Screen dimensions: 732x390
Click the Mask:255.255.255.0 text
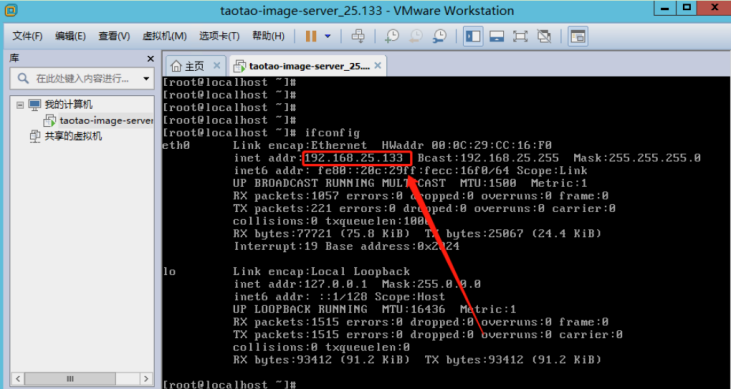pyautogui.click(x=637, y=158)
